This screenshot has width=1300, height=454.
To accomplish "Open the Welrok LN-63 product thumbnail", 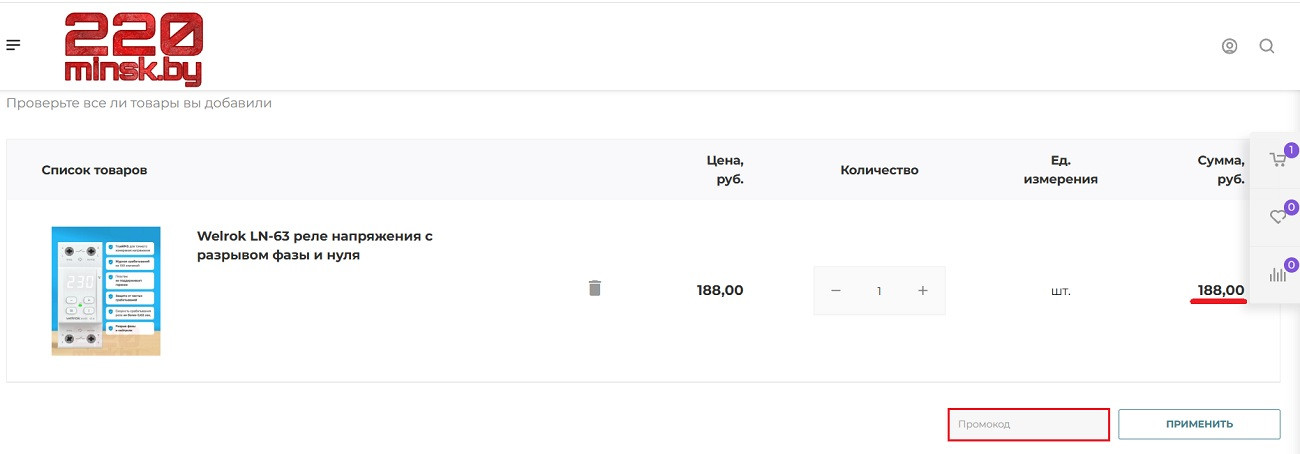I will click(x=106, y=290).
